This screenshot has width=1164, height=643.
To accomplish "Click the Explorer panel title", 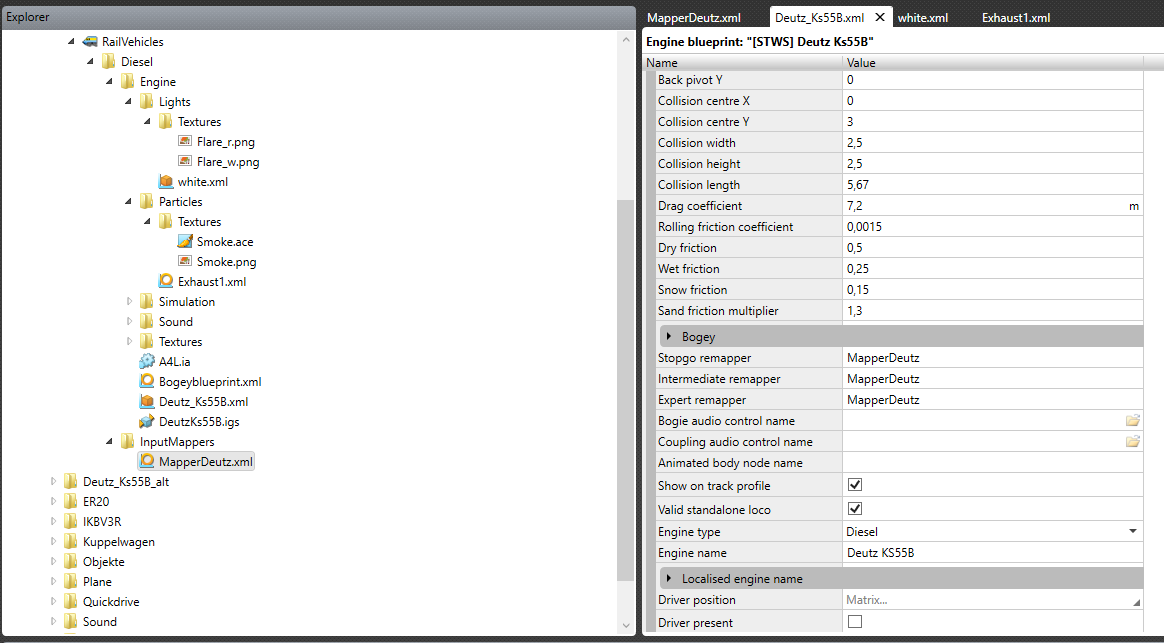I will click(28, 16).
